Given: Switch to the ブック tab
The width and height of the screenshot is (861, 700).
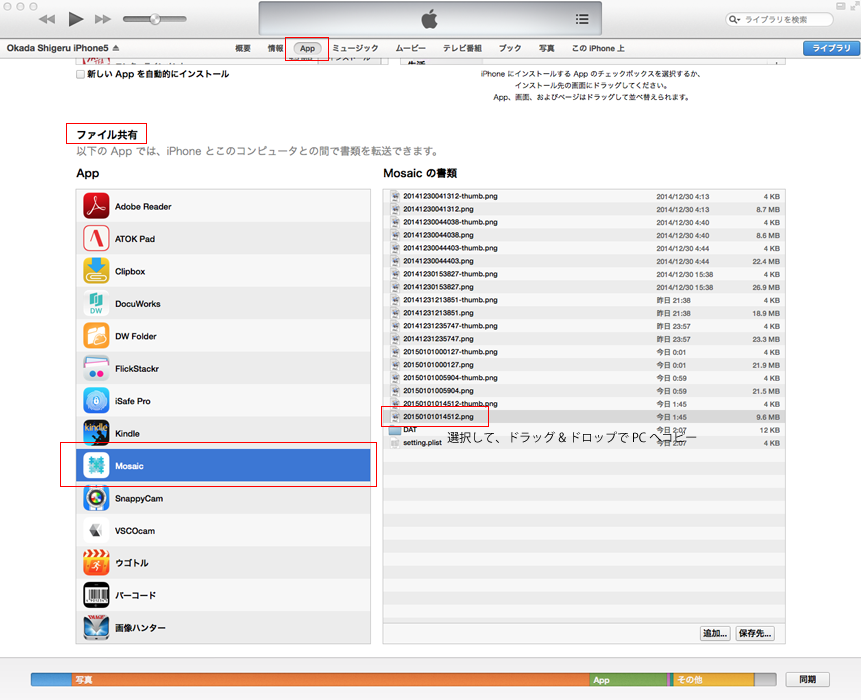Looking at the screenshot, I should [x=510, y=48].
